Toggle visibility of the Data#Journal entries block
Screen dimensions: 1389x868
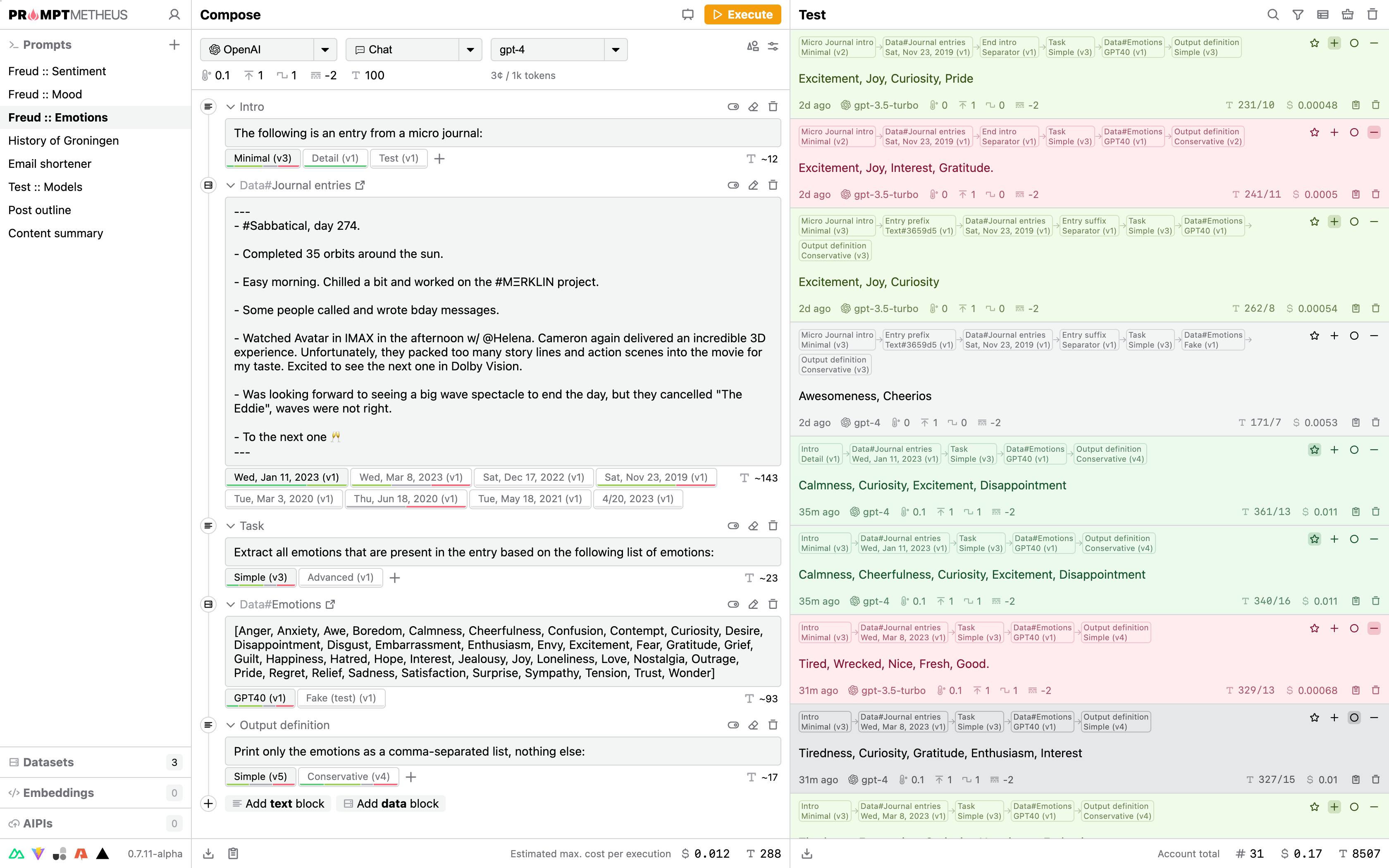[733, 186]
